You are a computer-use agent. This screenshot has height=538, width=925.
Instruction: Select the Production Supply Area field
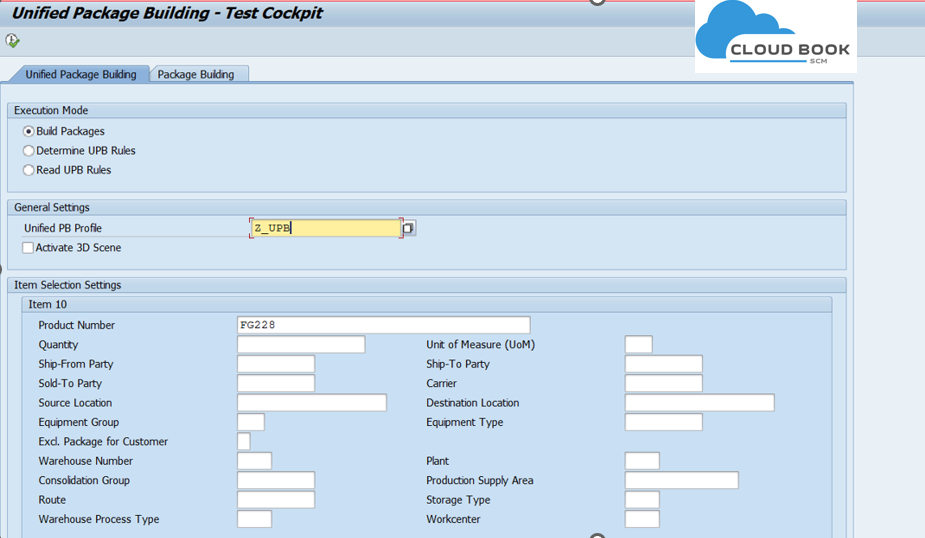coord(681,481)
